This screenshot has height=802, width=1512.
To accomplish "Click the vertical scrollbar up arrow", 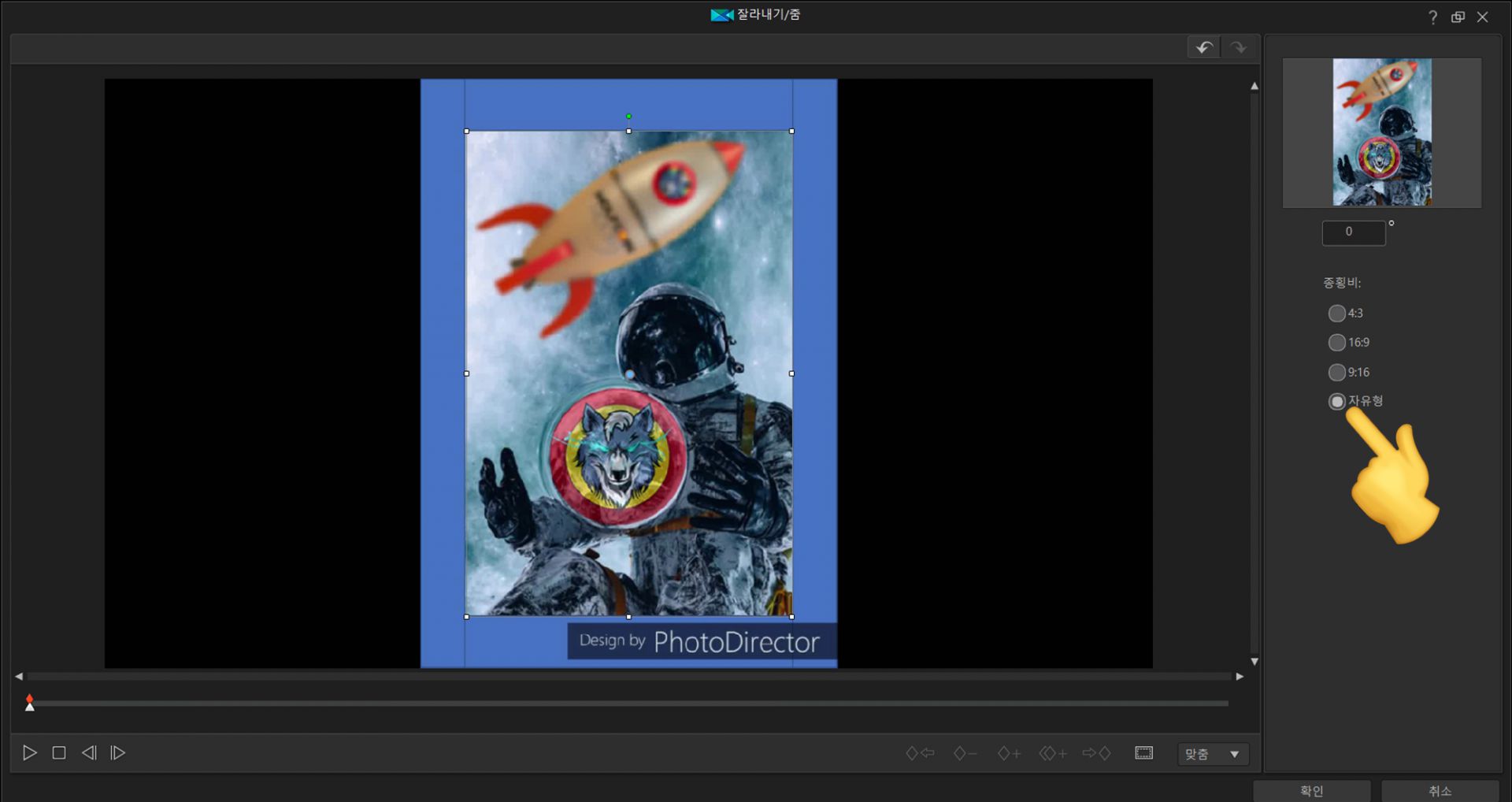I will [x=1254, y=86].
